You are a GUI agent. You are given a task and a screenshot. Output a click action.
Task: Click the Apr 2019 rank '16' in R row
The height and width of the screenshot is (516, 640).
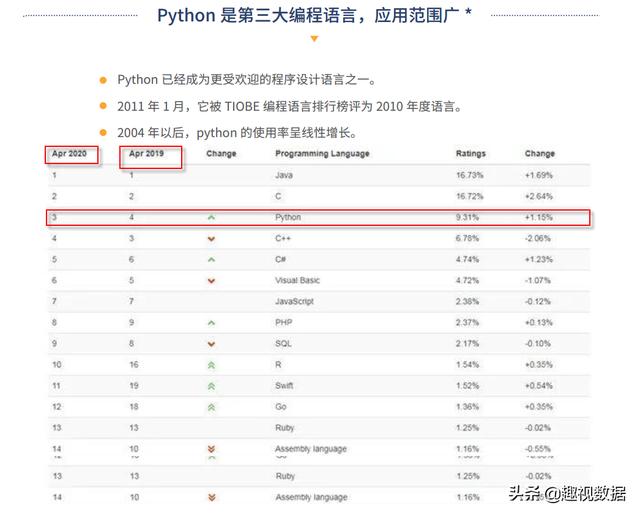134,365
